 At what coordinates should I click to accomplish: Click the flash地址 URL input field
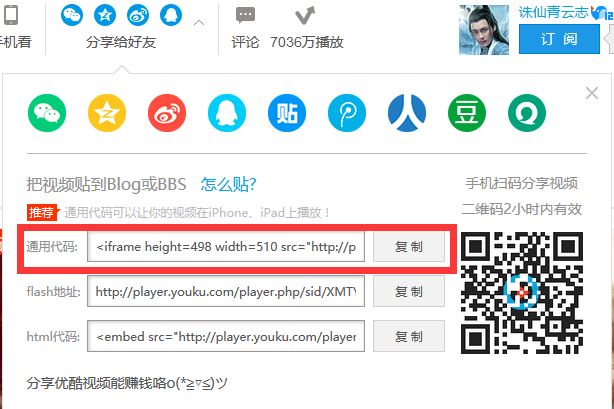point(226,291)
